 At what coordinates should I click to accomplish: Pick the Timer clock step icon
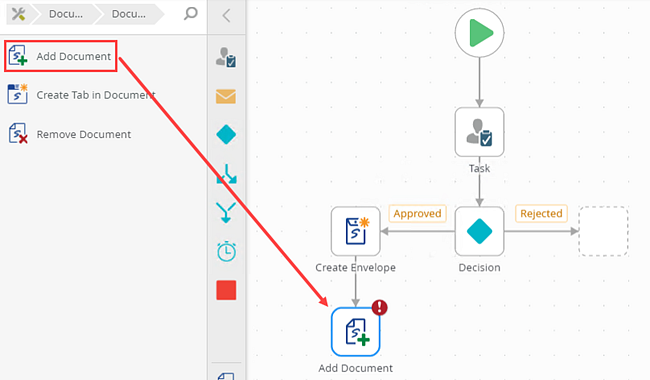[x=226, y=251]
